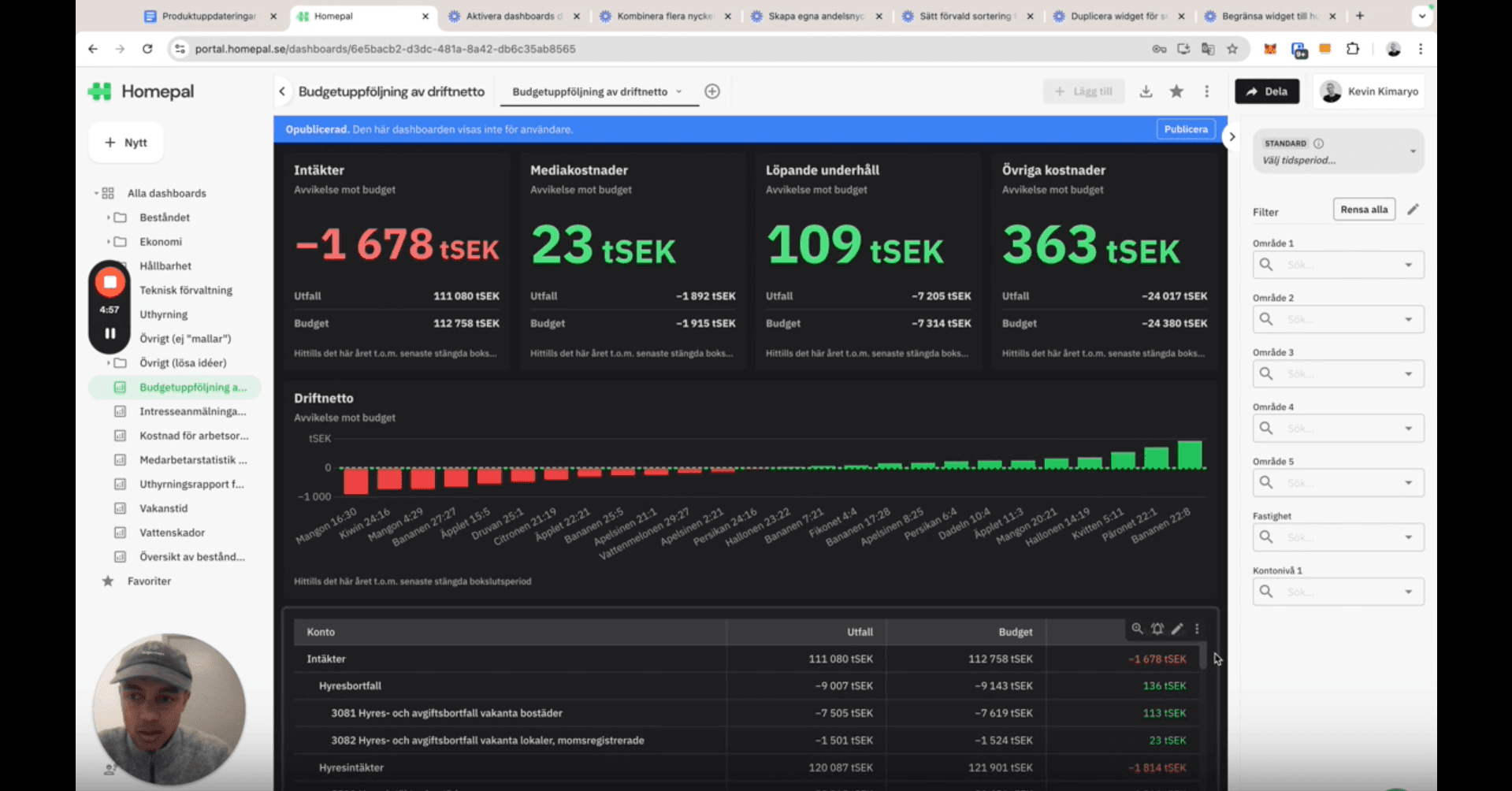Screen dimensions: 1512x791
Task: Open the Chrome three-dot menu
Action: (x=1421, y=49)
